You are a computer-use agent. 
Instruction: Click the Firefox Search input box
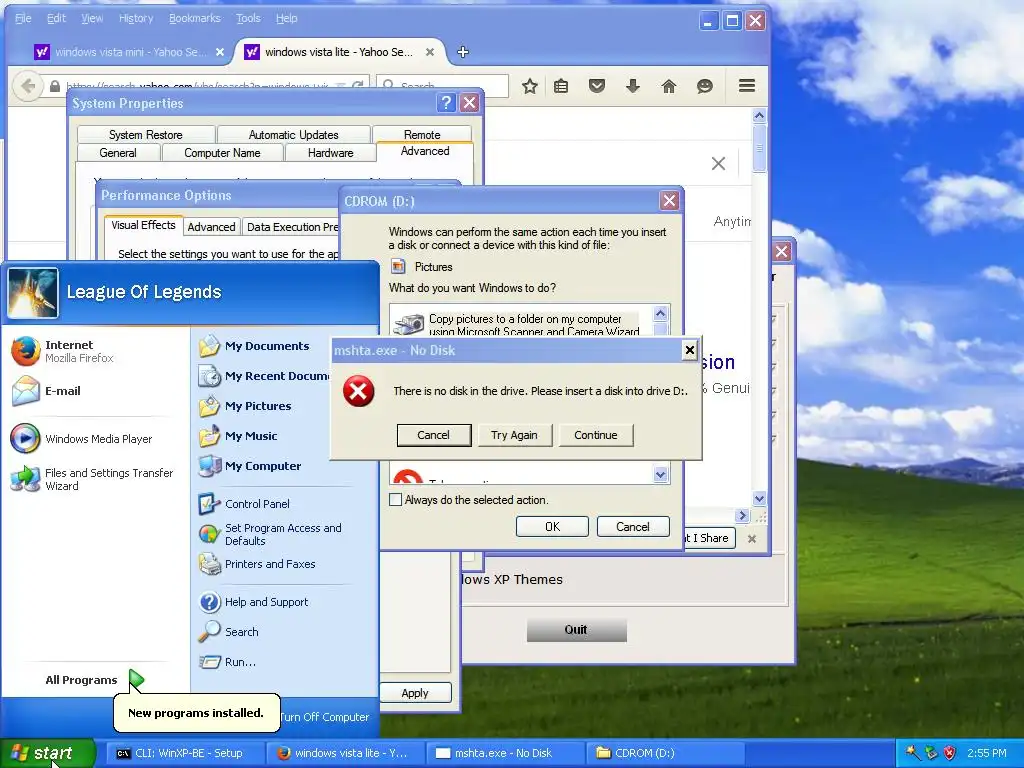443,86
